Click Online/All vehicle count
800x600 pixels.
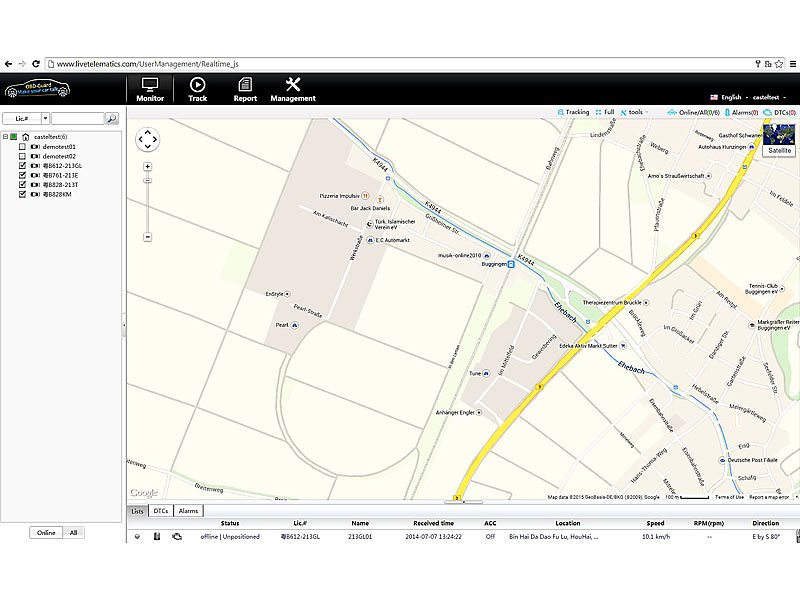pyautogui.click(x=694, y=112)
